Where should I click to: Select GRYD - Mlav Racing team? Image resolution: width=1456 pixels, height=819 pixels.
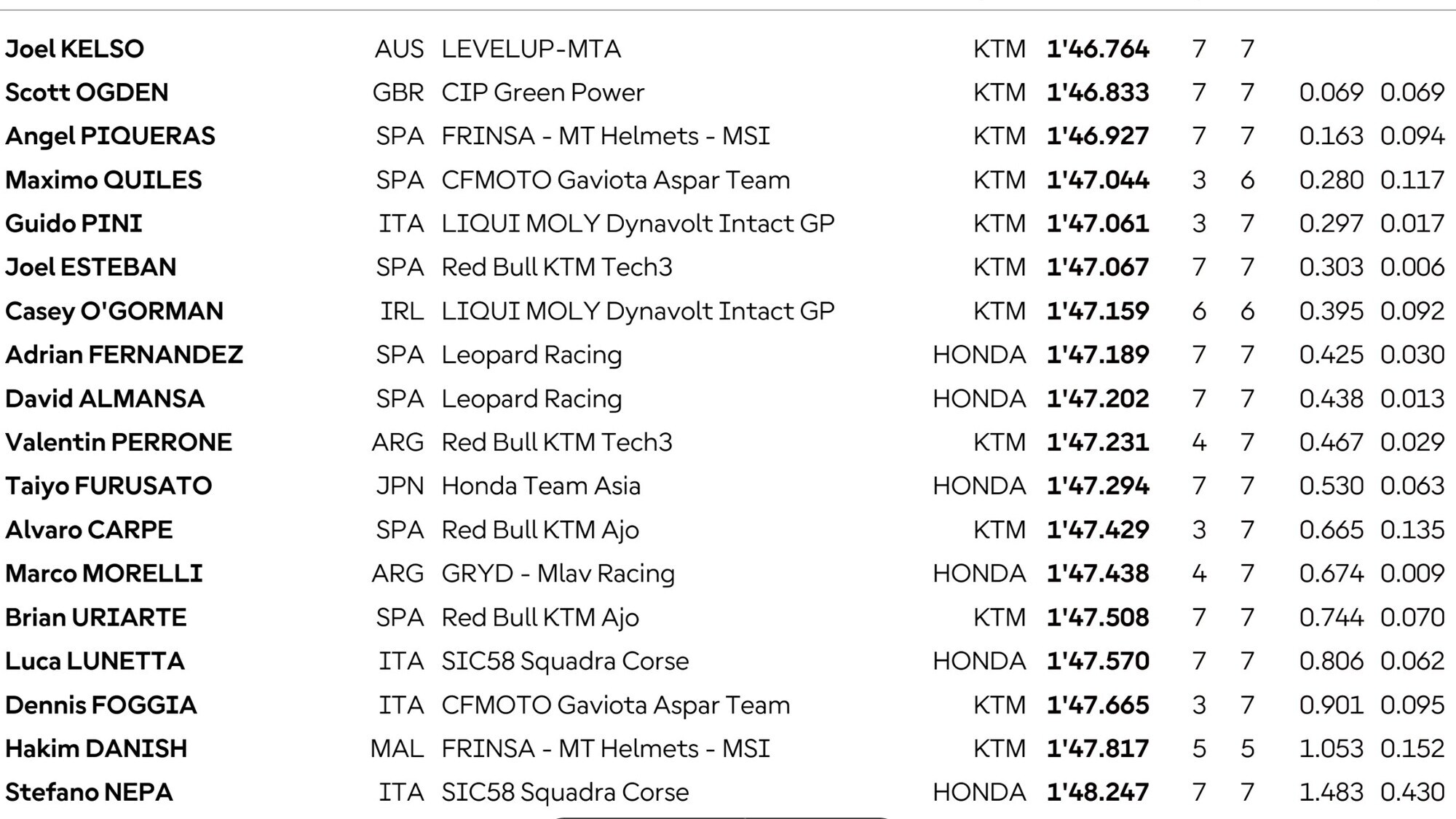click(558, 573)
